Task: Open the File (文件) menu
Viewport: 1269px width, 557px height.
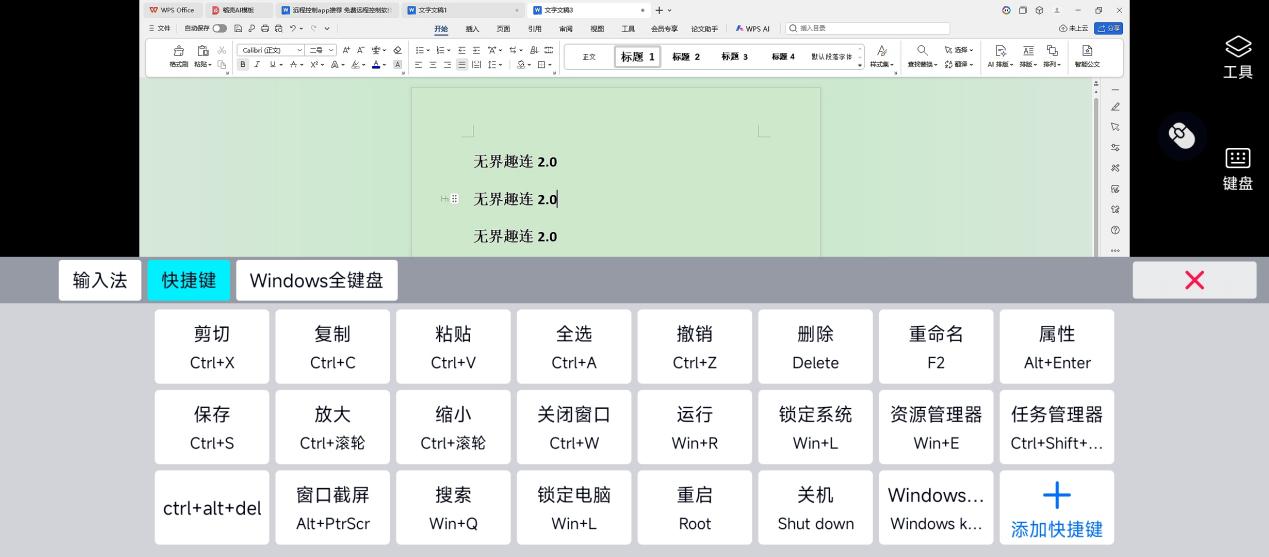Action: click(x=159, y=28)
